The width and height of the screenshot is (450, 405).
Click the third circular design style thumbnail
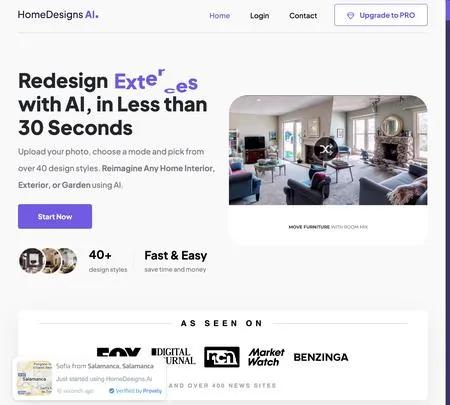(68, 261)
